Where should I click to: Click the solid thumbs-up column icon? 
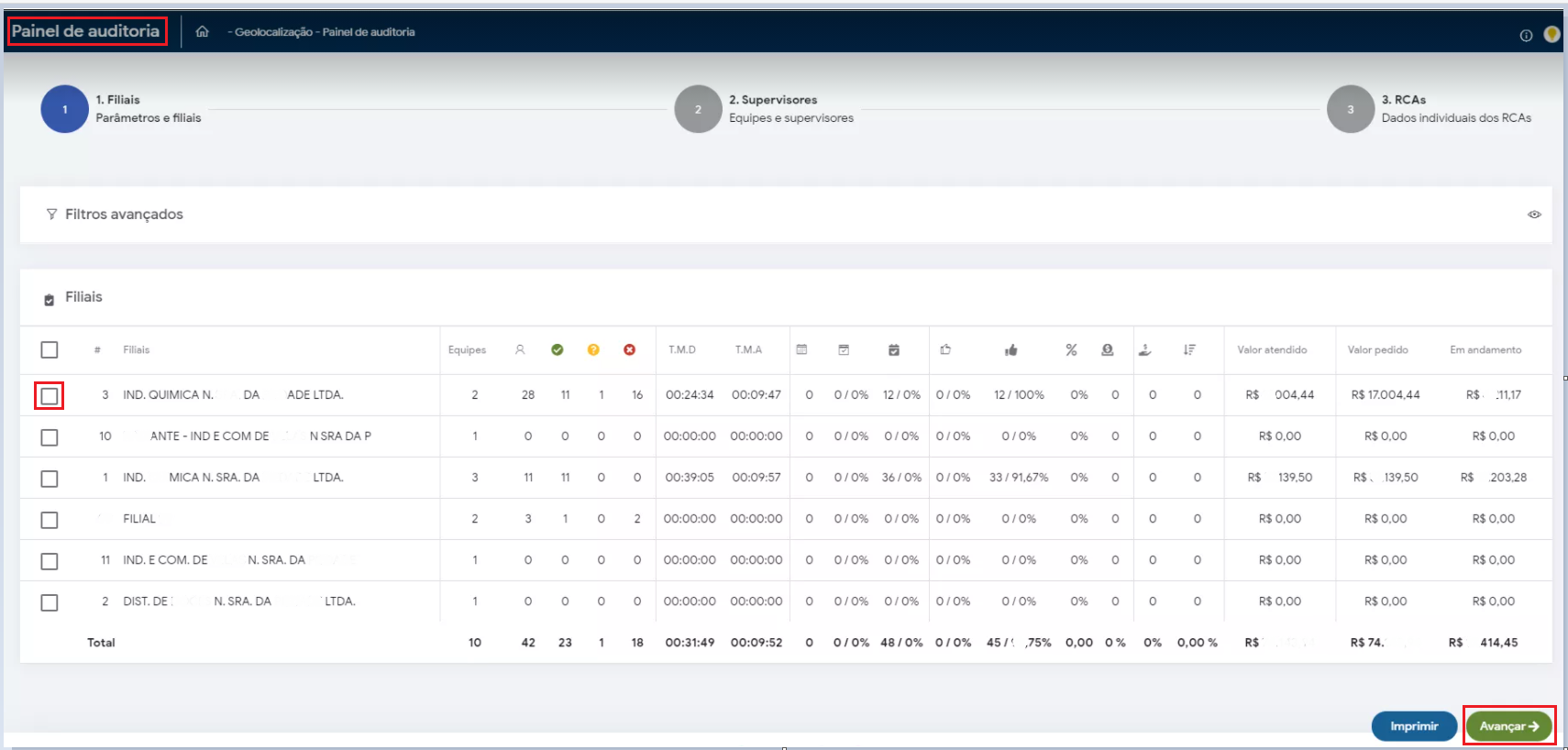1010,349
